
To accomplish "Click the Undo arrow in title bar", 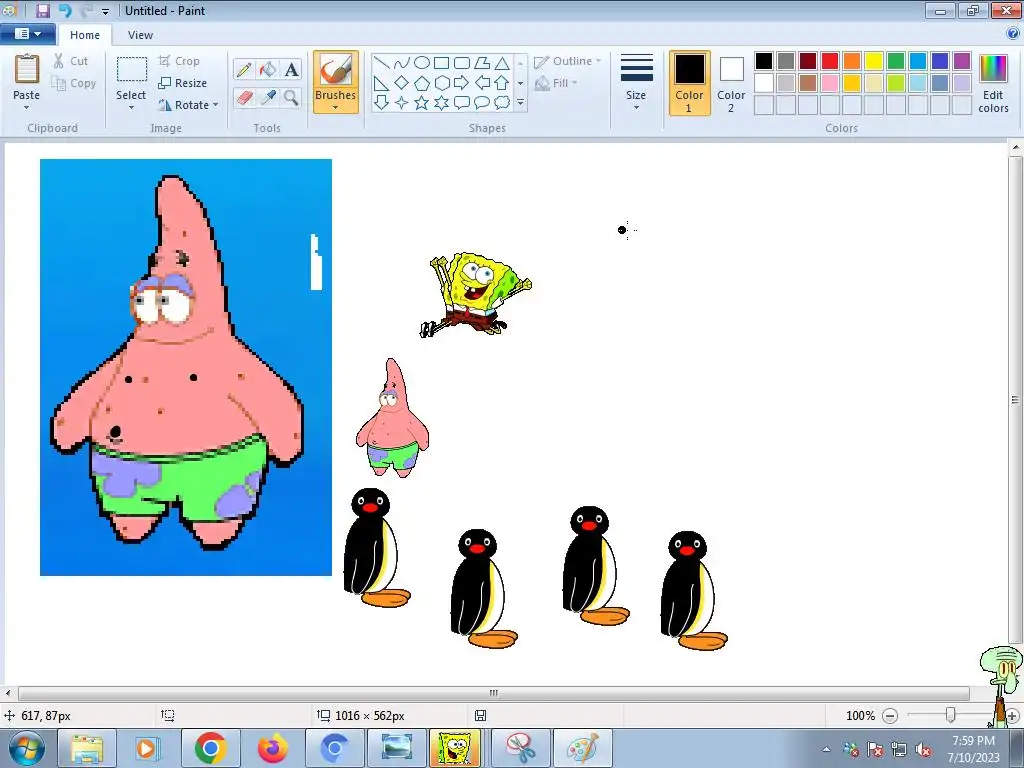I will coord(65,10).
